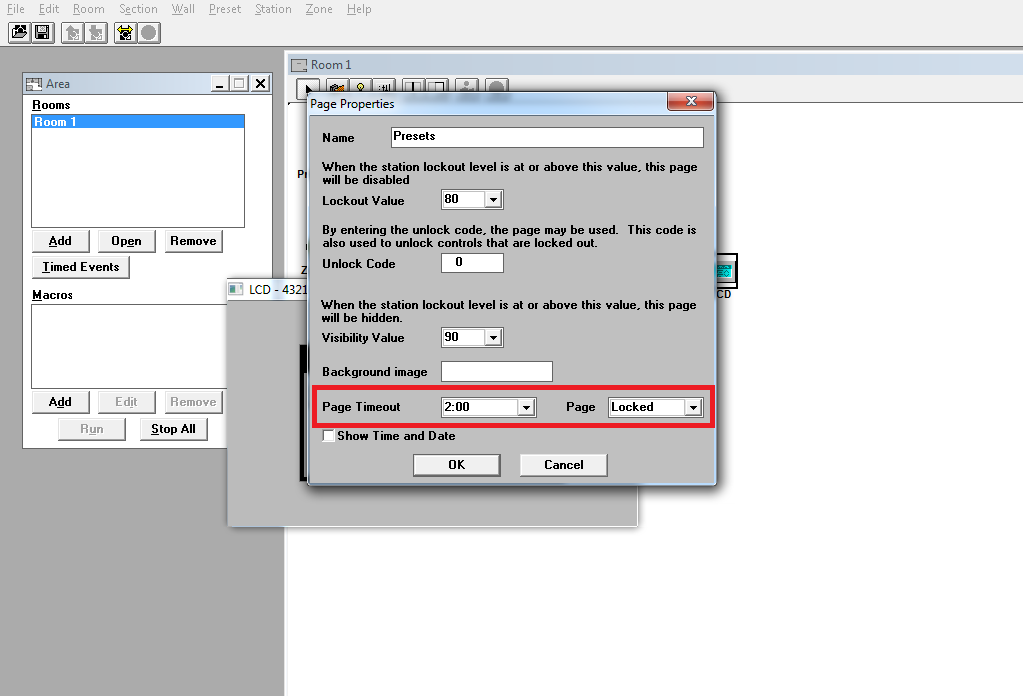
Task: Open the Lockout Value dropdown
Action: pyautogui.click(x=493, y=200)
